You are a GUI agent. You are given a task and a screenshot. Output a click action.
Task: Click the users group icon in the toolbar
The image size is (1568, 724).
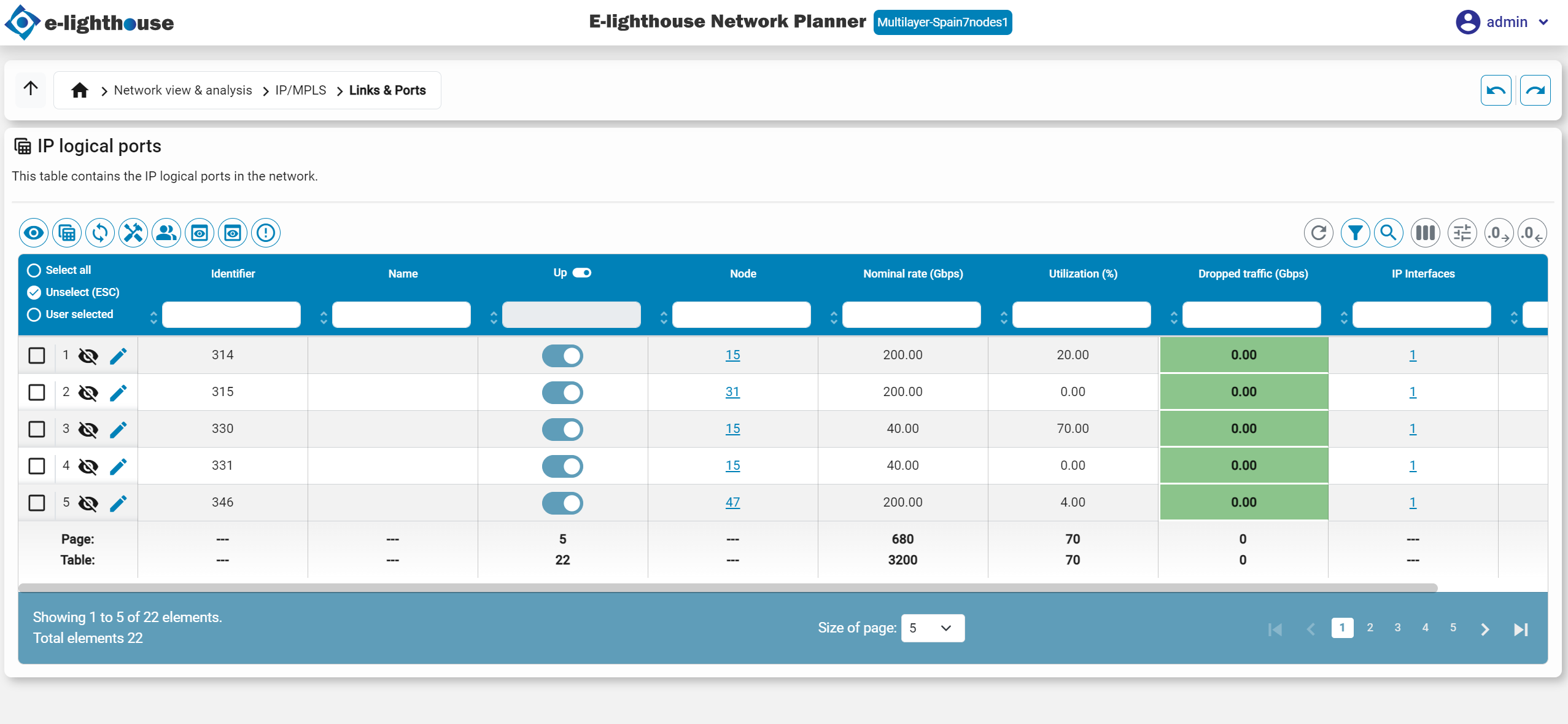click(166, 233)
